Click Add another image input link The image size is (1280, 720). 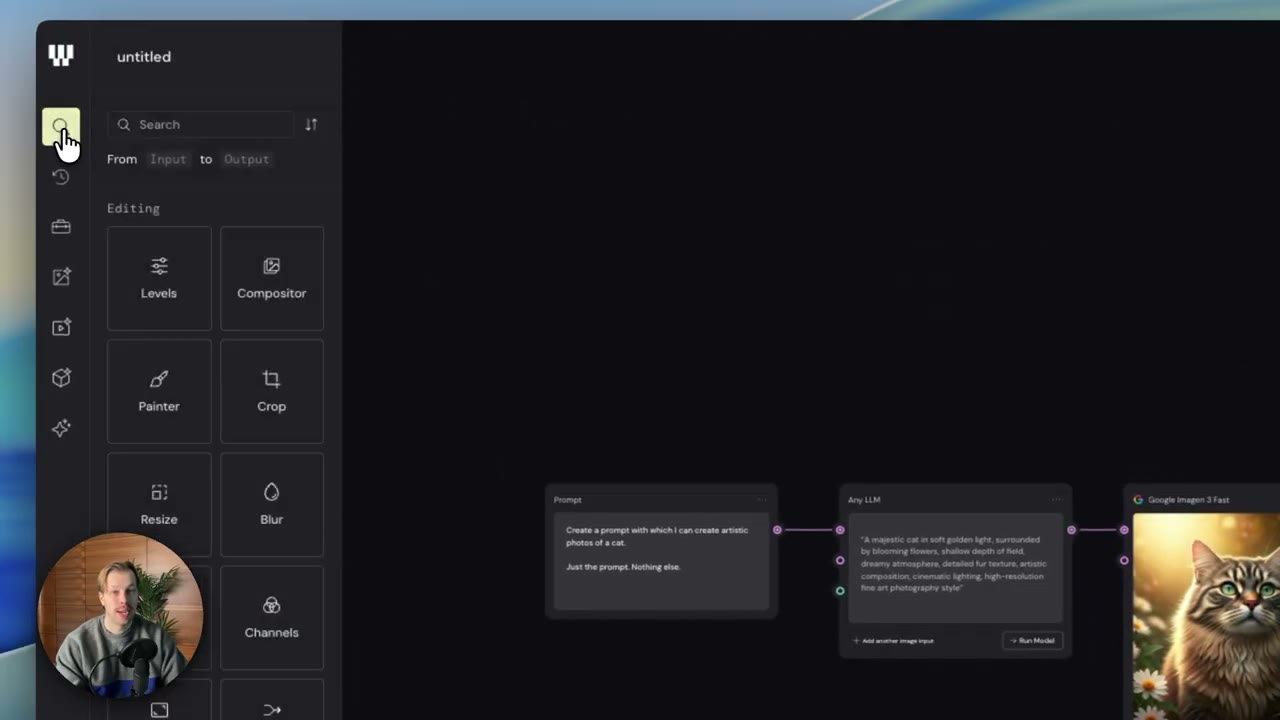coord(893,640)
